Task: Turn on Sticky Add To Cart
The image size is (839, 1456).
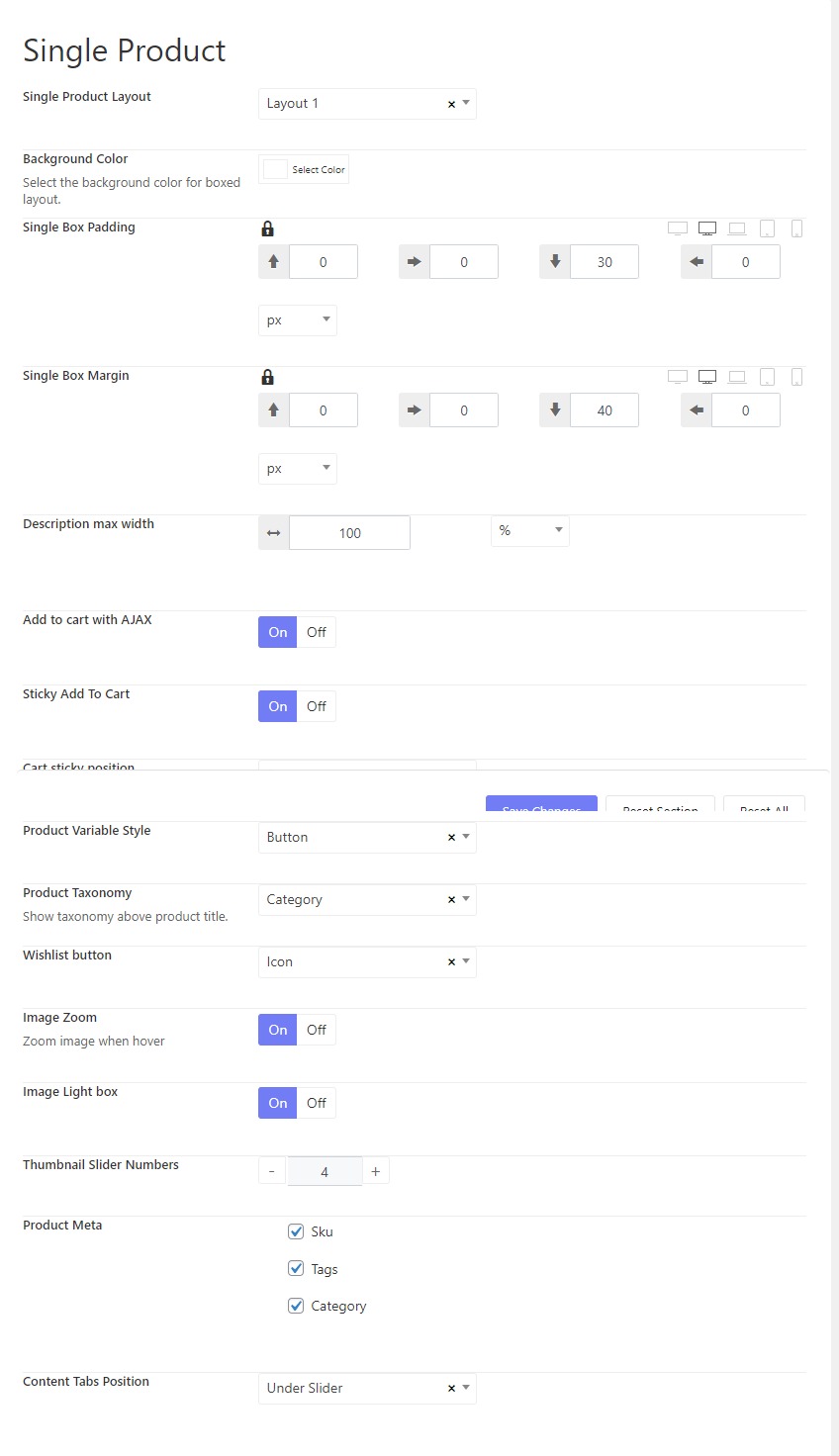Action: [x=278, y=706]
